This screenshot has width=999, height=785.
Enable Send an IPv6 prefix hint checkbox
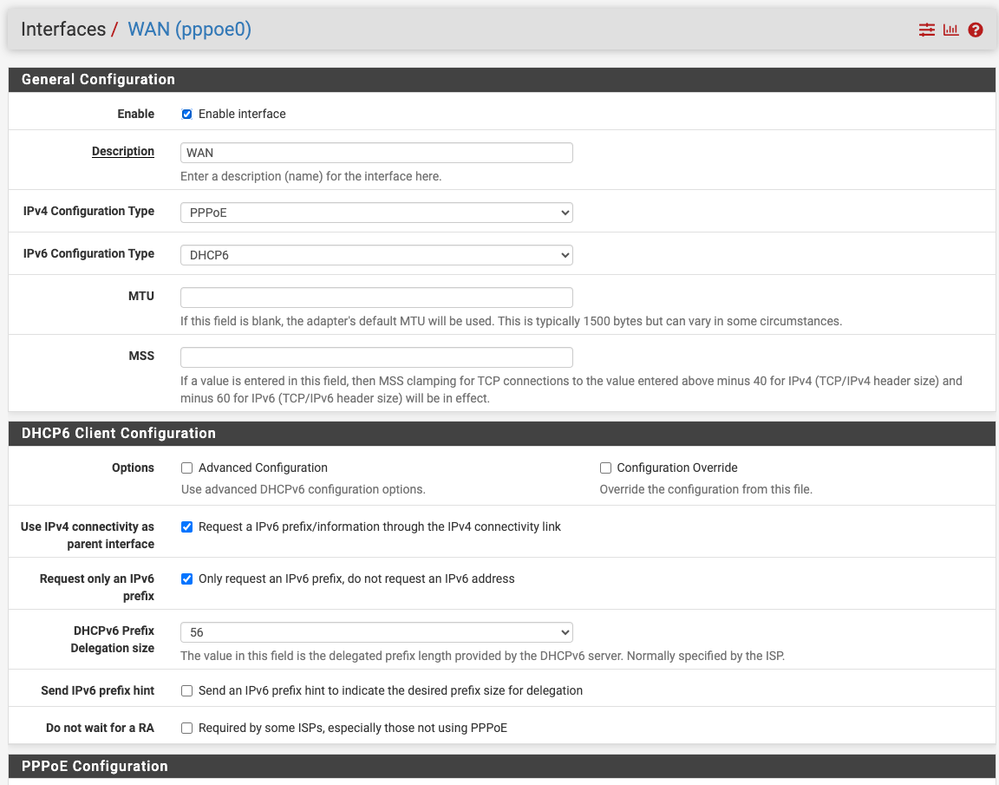tap(187, 691)
